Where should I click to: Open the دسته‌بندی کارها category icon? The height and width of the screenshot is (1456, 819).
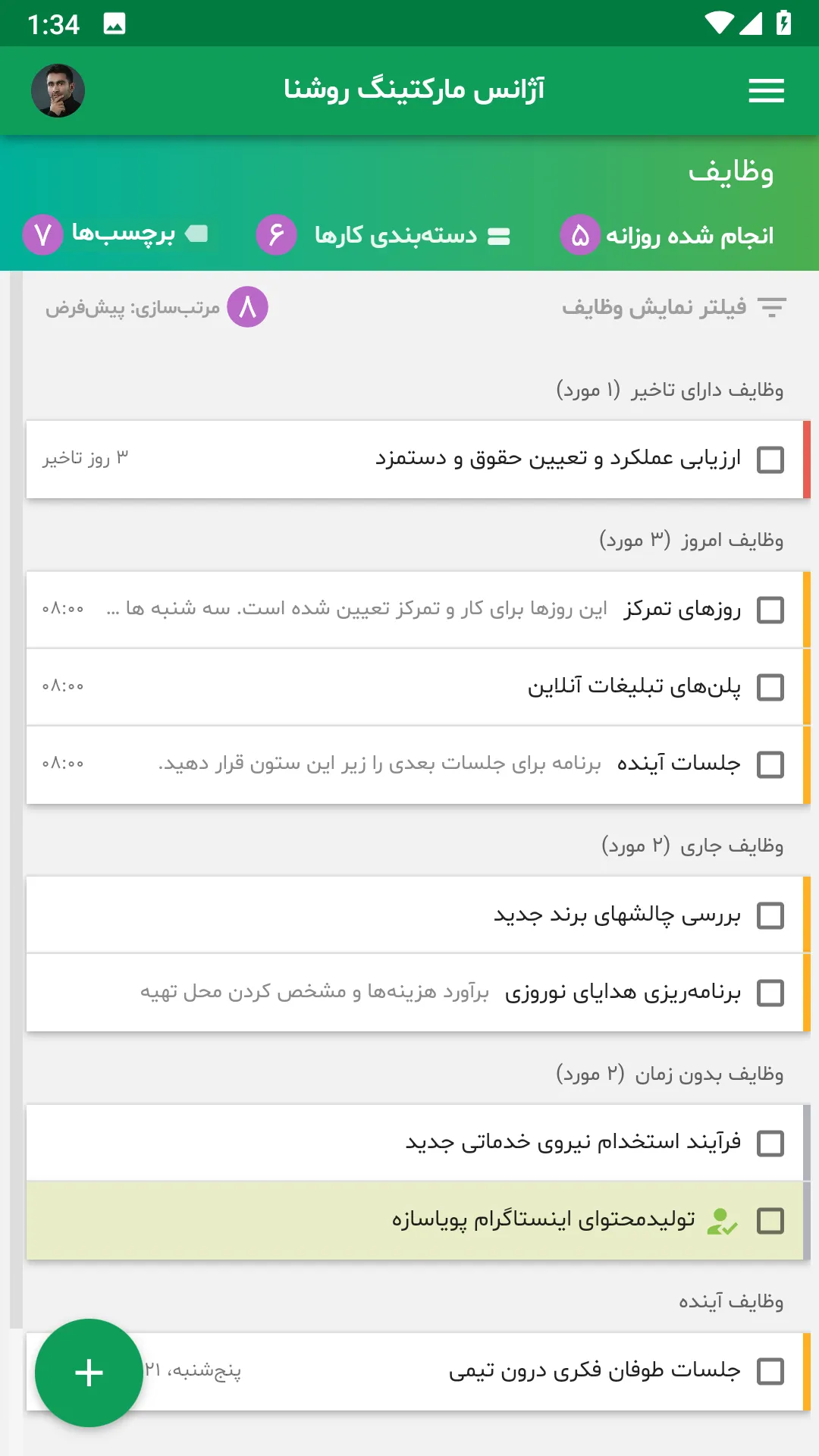pos(498,237)
